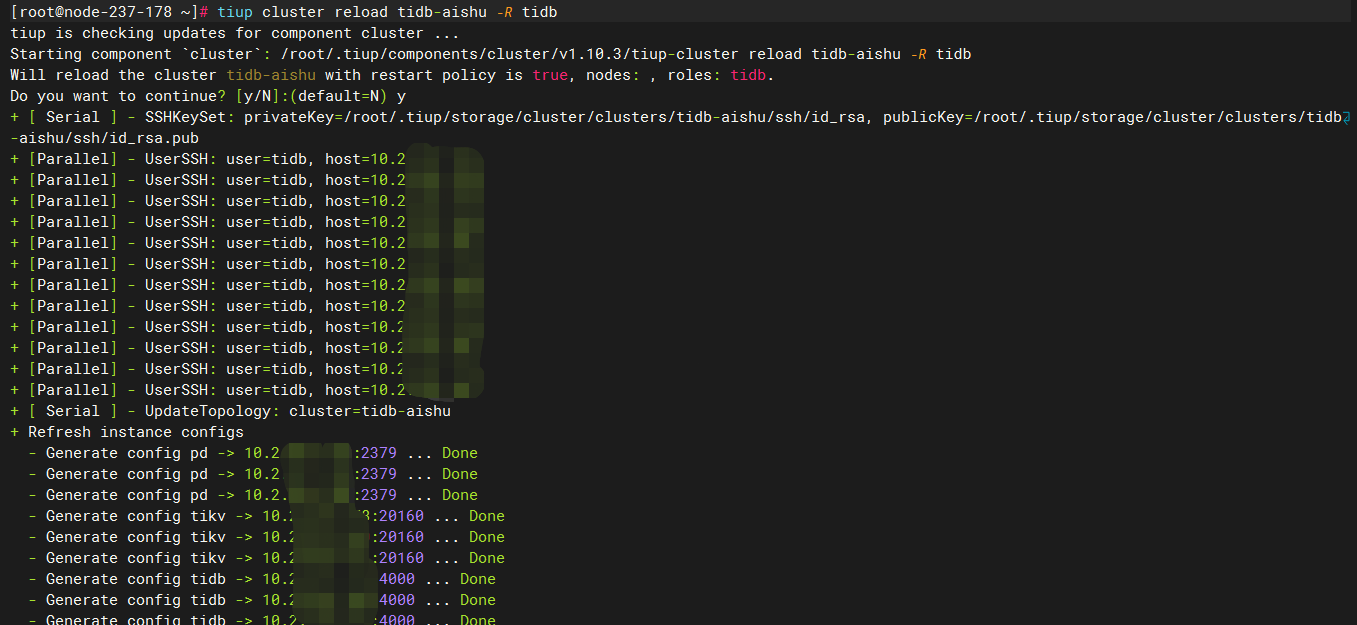Image resolution: width=1357 pixels, height=625 pixels.
Task: Click the shell prompt [root@node-237-178 ~]#
Action: click(110, 12)
